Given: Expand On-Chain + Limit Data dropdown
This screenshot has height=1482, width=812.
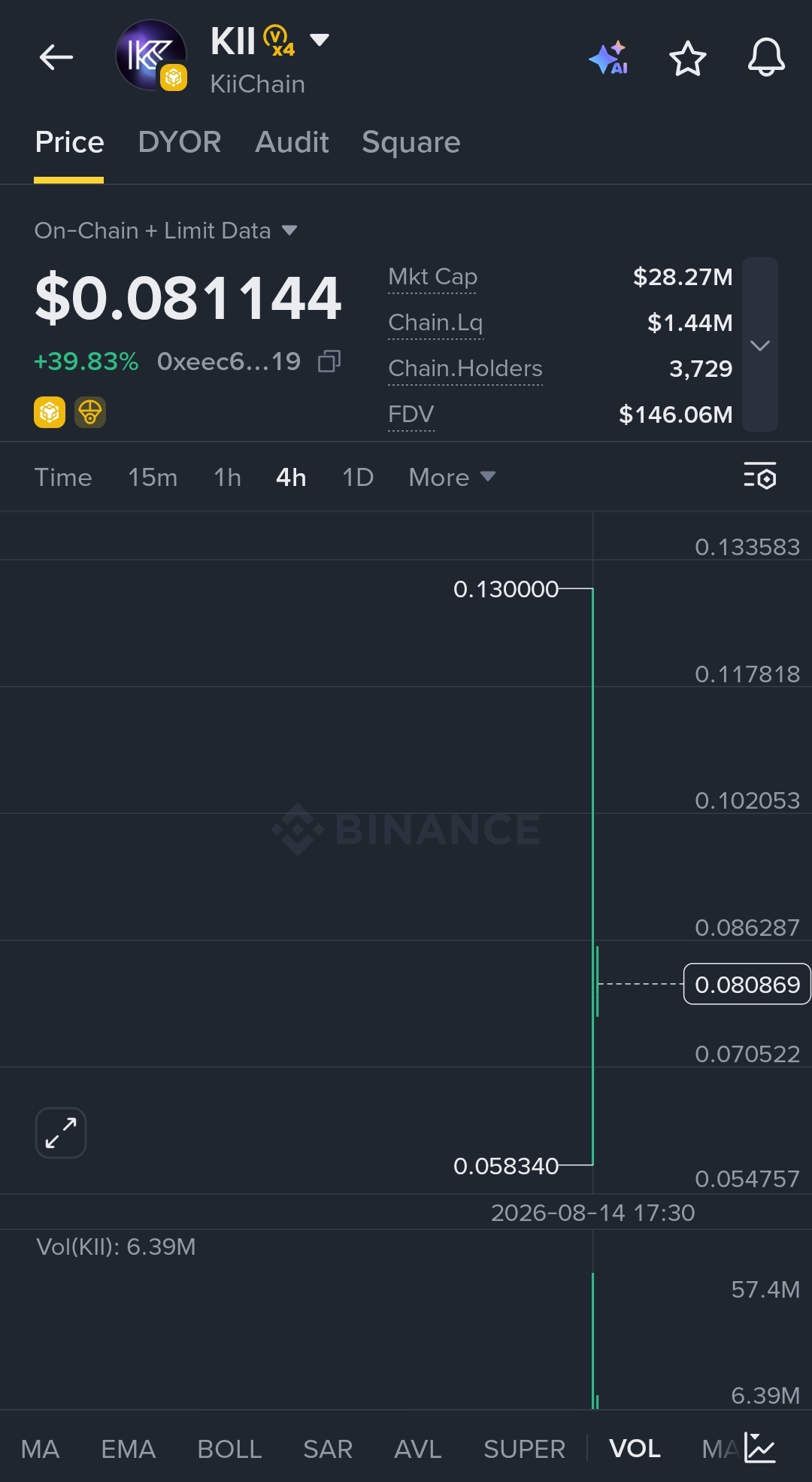Looking at the screenshot, I should [166, 230].
